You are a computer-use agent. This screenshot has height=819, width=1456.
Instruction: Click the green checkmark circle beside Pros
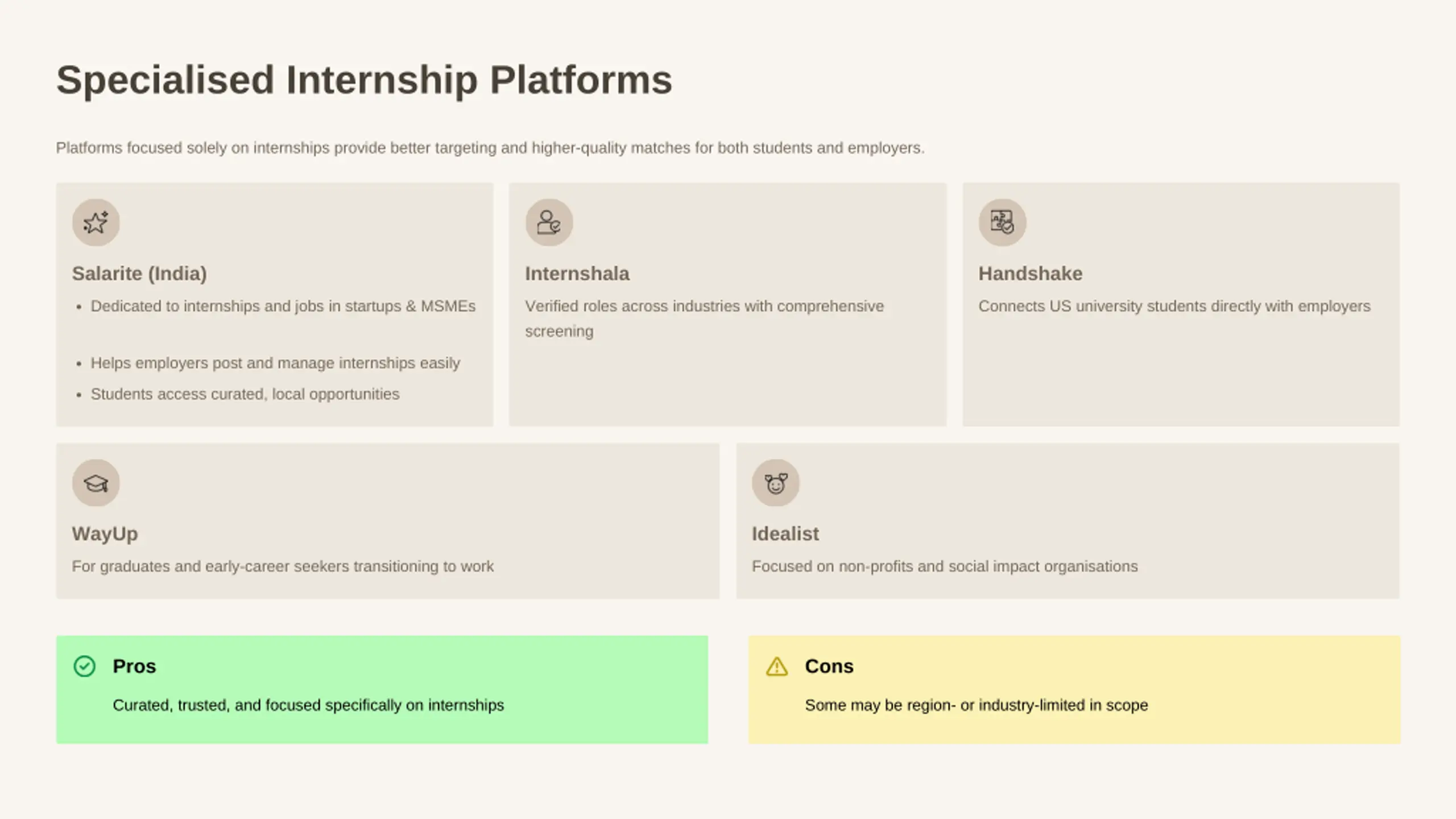[x=85, y=666]
